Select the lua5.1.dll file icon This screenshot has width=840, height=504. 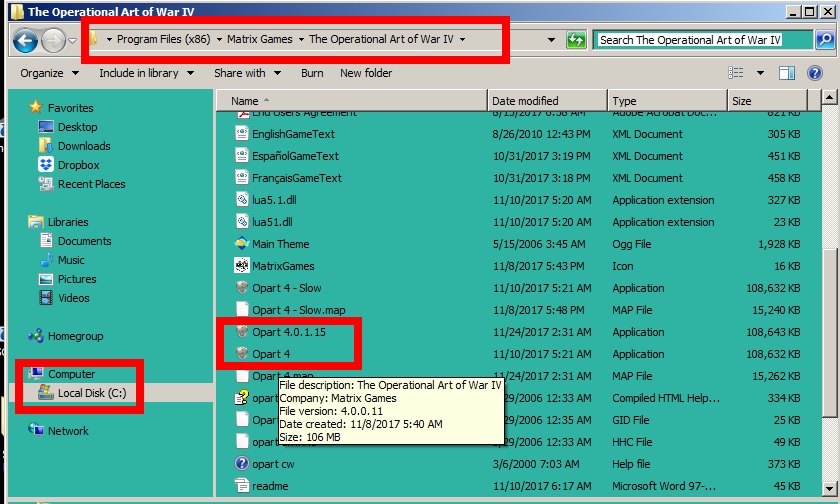click(242, 199)
